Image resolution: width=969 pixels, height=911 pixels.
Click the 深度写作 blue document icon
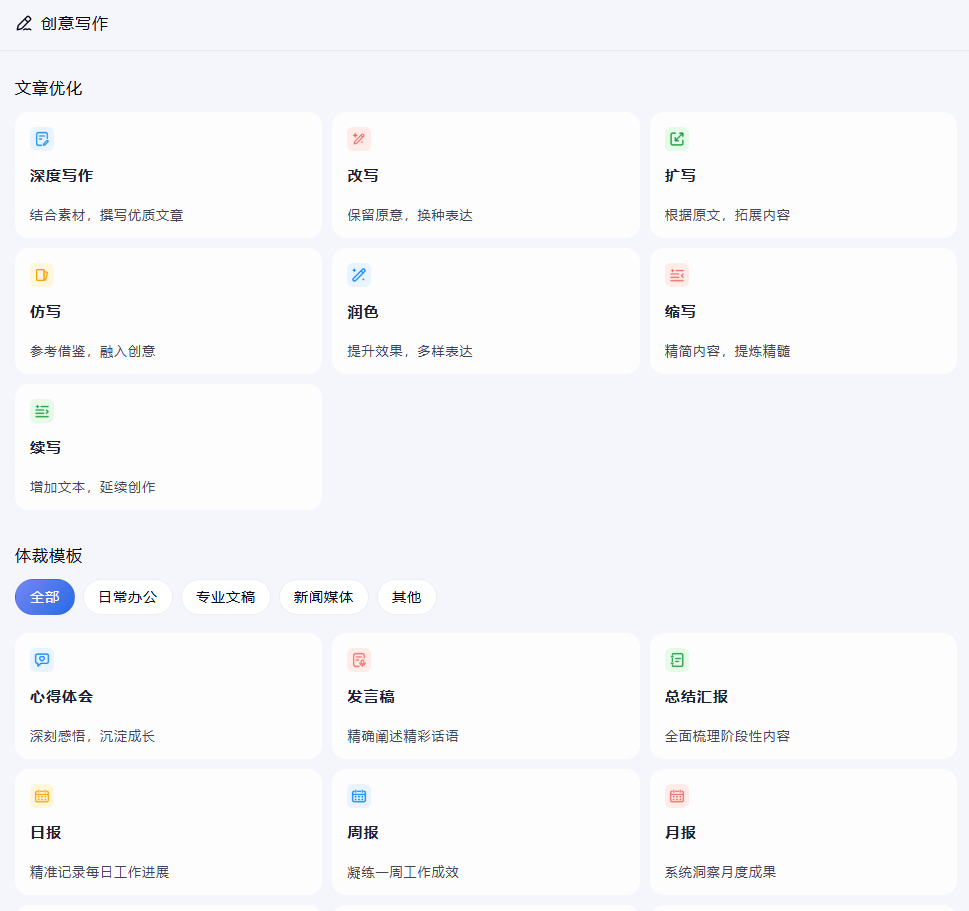coord(42,139)
